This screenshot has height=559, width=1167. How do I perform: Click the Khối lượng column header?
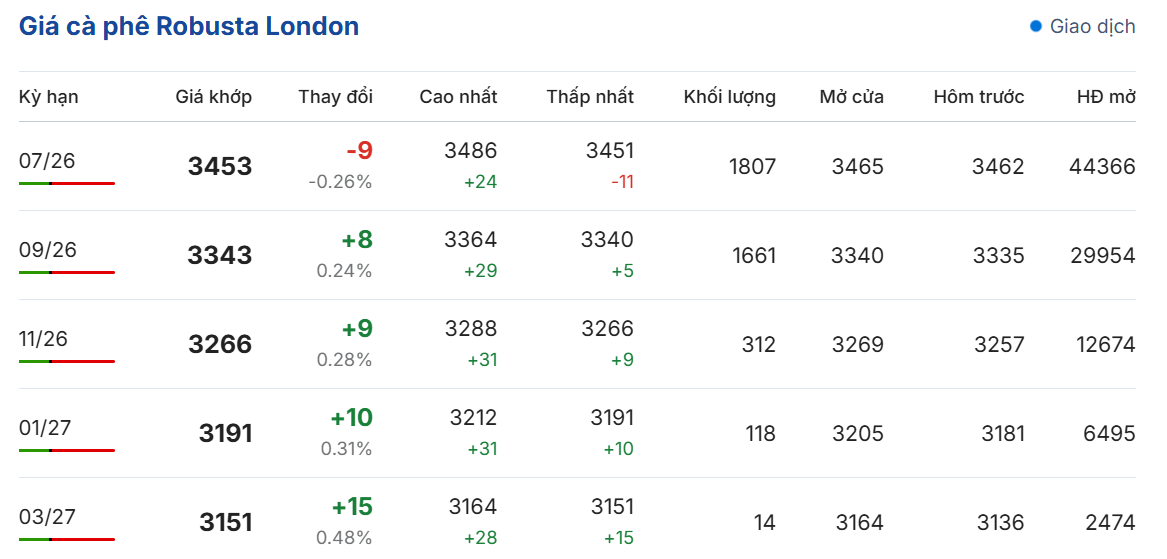730,97
